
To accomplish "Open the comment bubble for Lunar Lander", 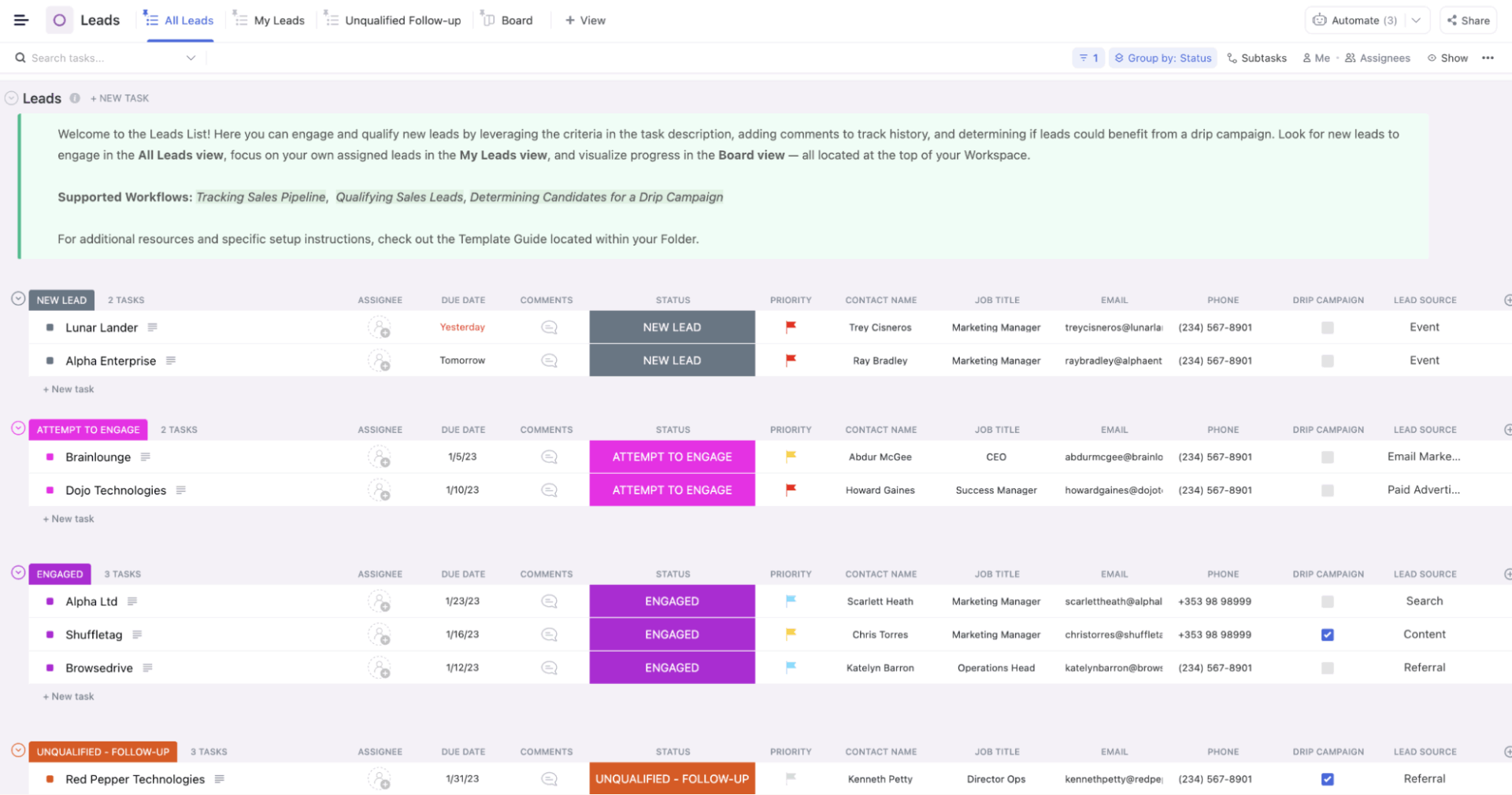I will click(x=547, y=327).
